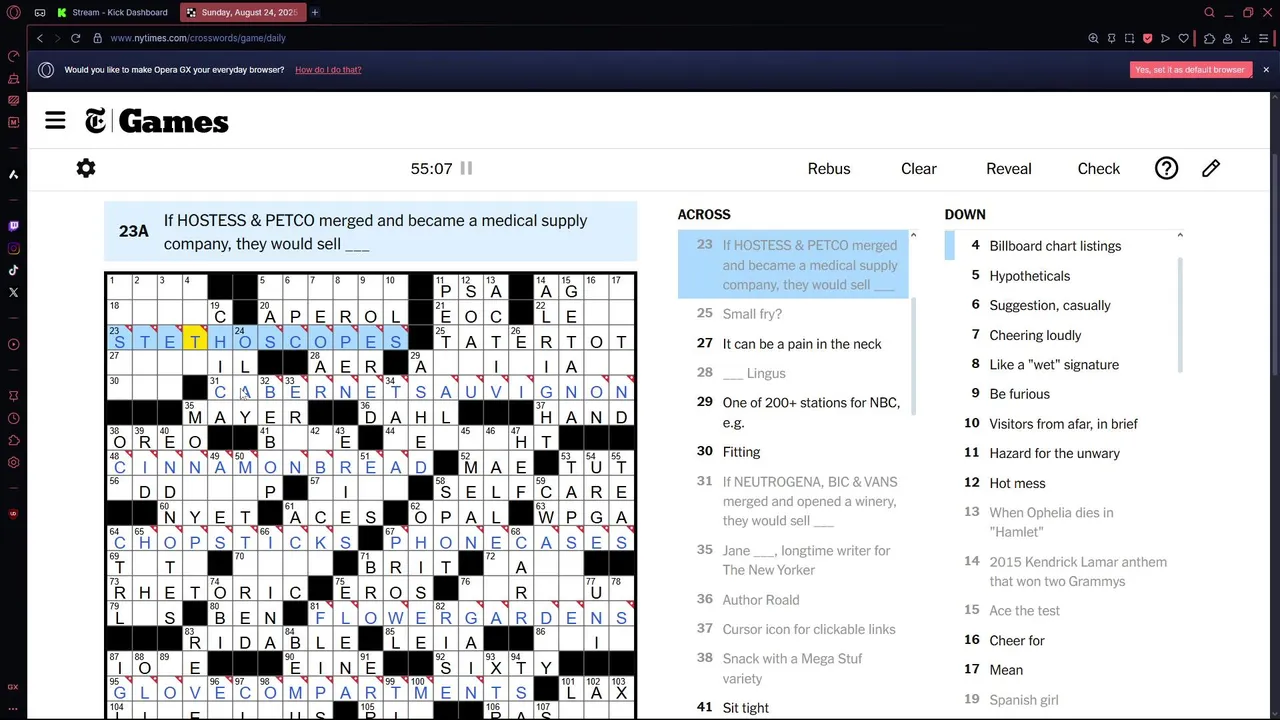This screenshot has height=720, width=1280.
Task: Open the NYT Games hamburger menu
Action: pyautogui.click(x=55, y=121)
